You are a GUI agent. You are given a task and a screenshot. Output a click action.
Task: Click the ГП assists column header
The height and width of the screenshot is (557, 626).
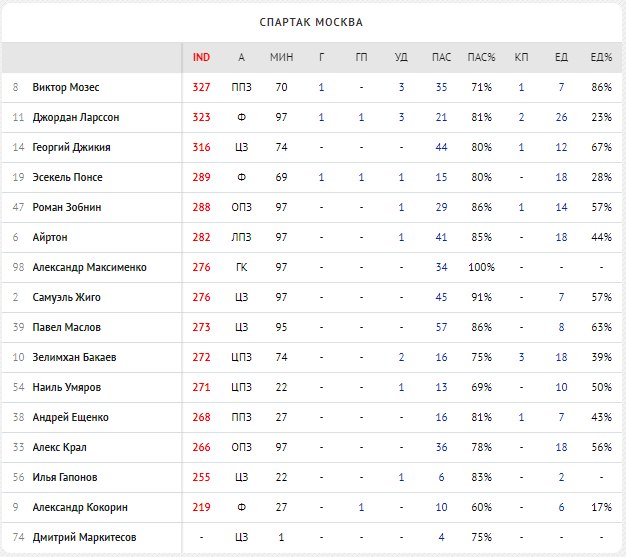tap(361, 57)
